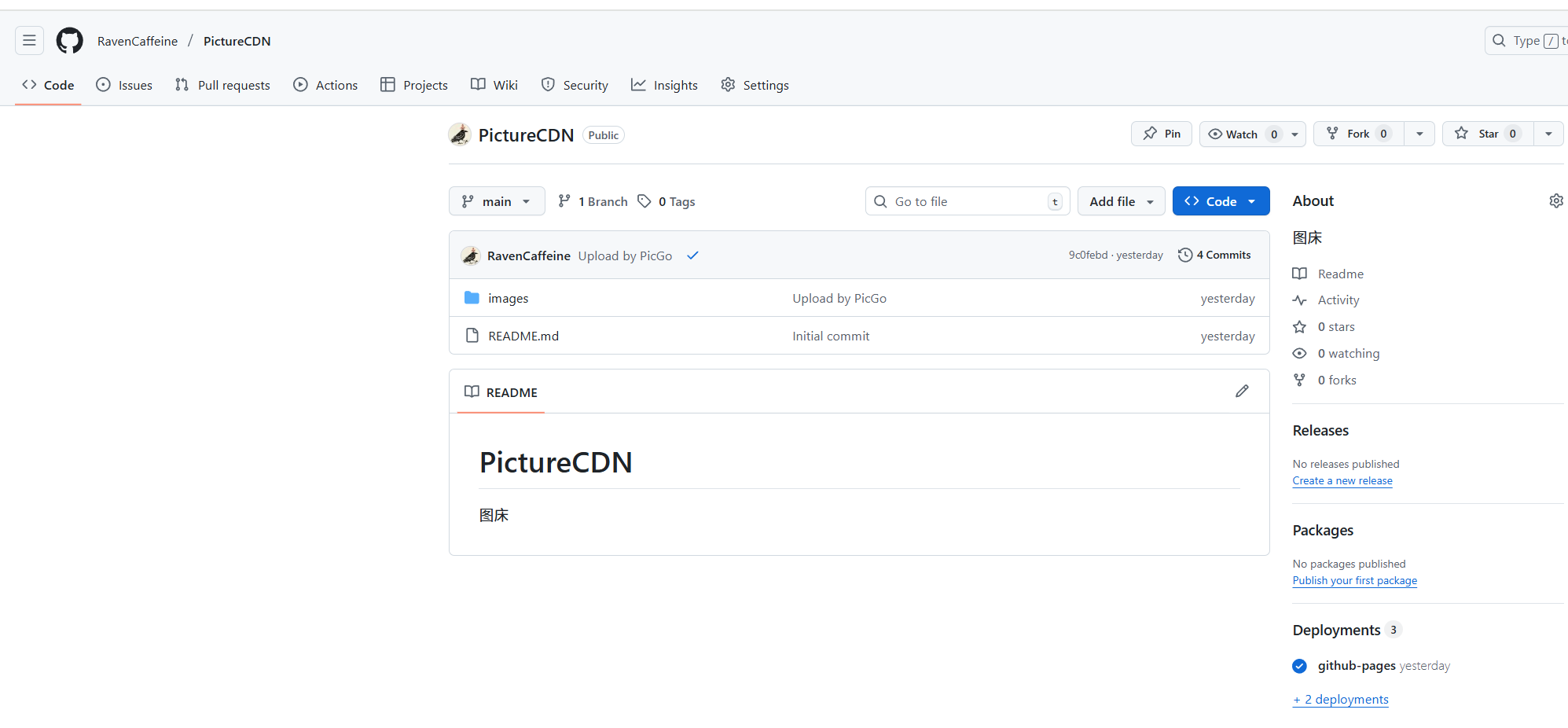This screenshot has height=728, width=1568.
Task: Click Create a new release link
Action: (x=1342, y=480)
